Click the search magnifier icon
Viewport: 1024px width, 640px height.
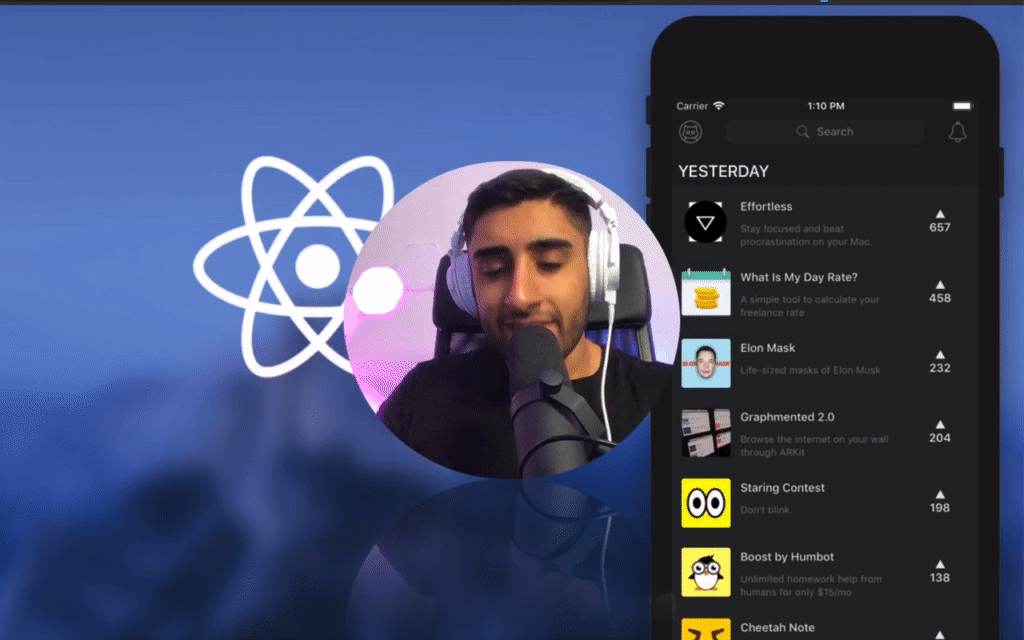coord(803,131)
